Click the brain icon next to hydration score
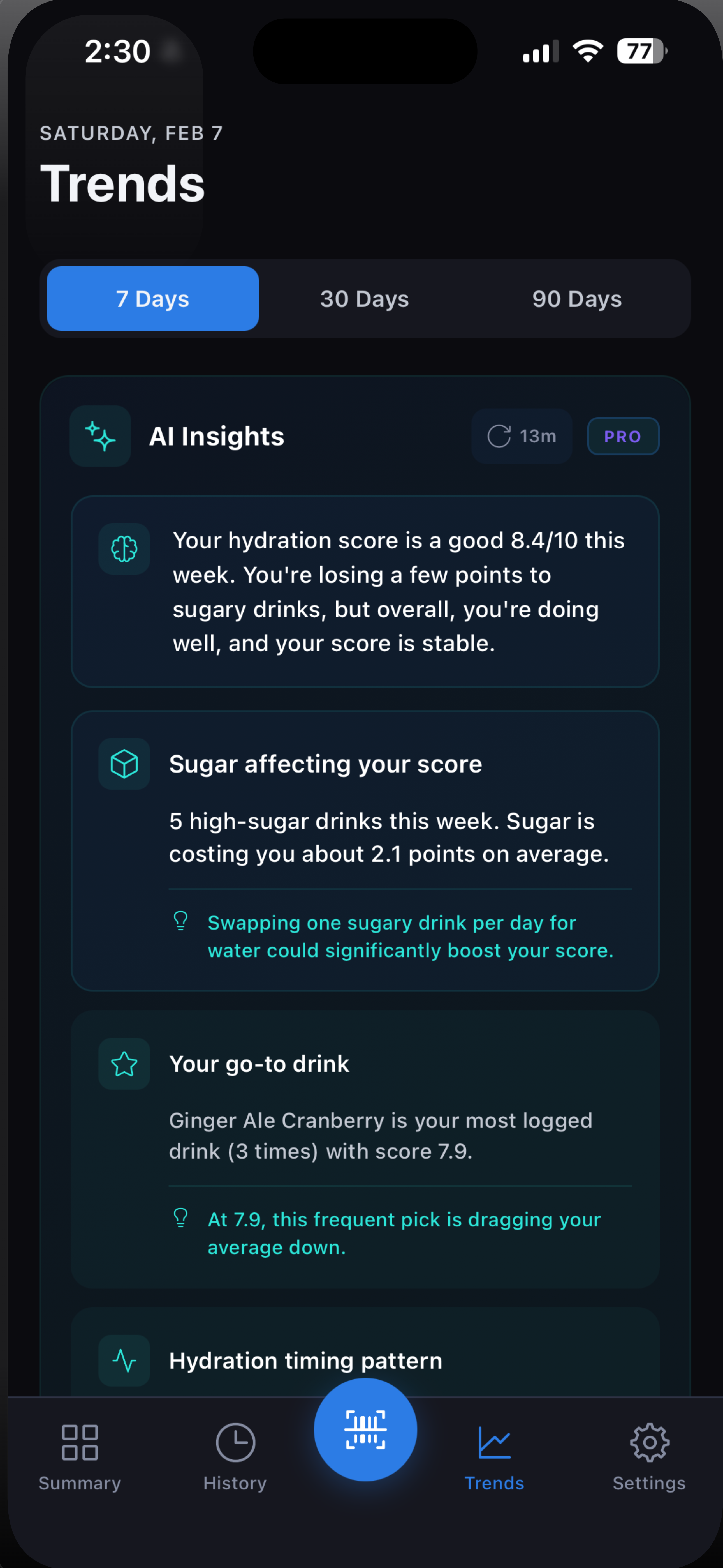 click(124, 549)
